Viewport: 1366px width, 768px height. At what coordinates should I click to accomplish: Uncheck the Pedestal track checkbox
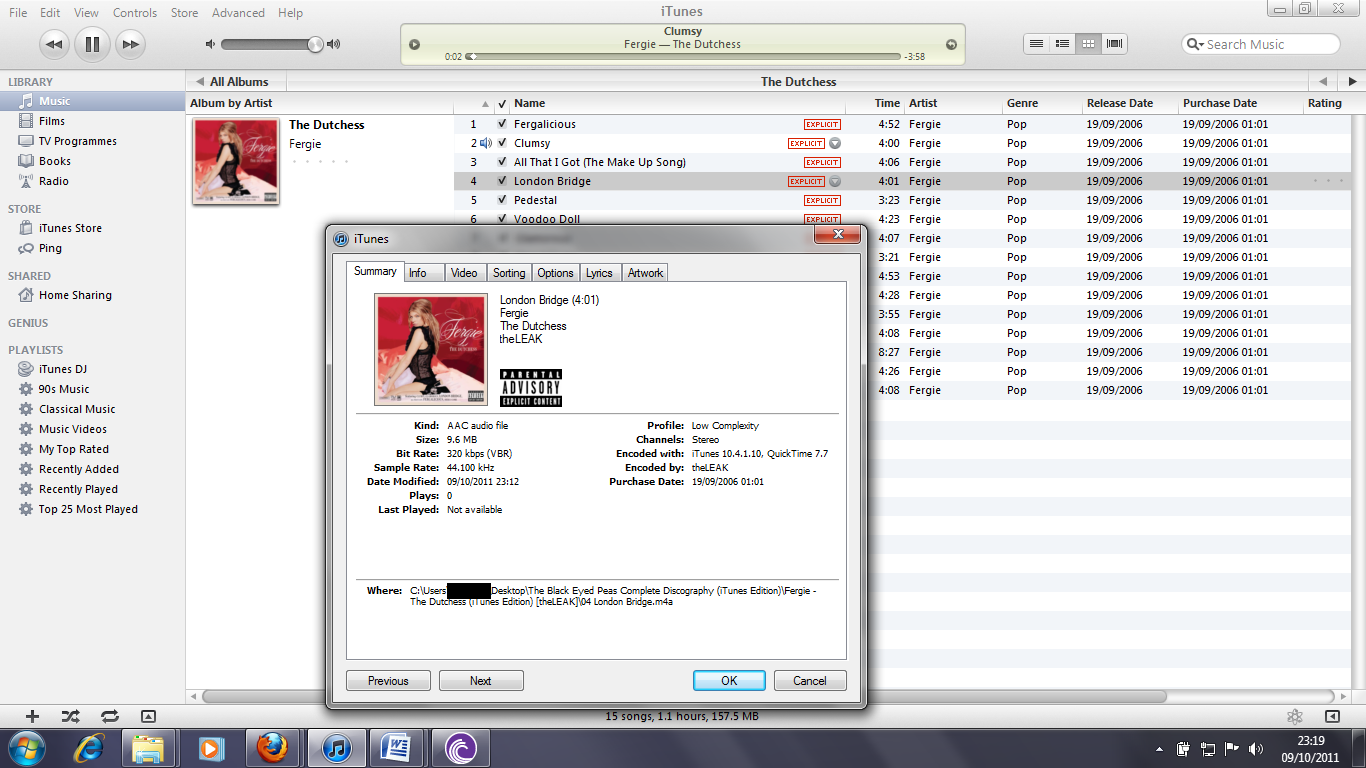point(502,200)
